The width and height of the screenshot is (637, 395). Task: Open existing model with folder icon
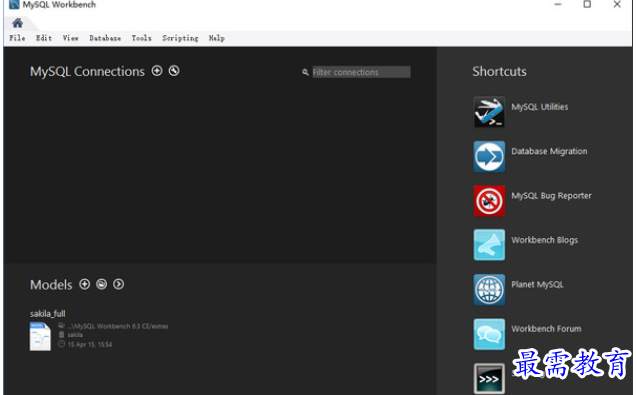[102, 284]
